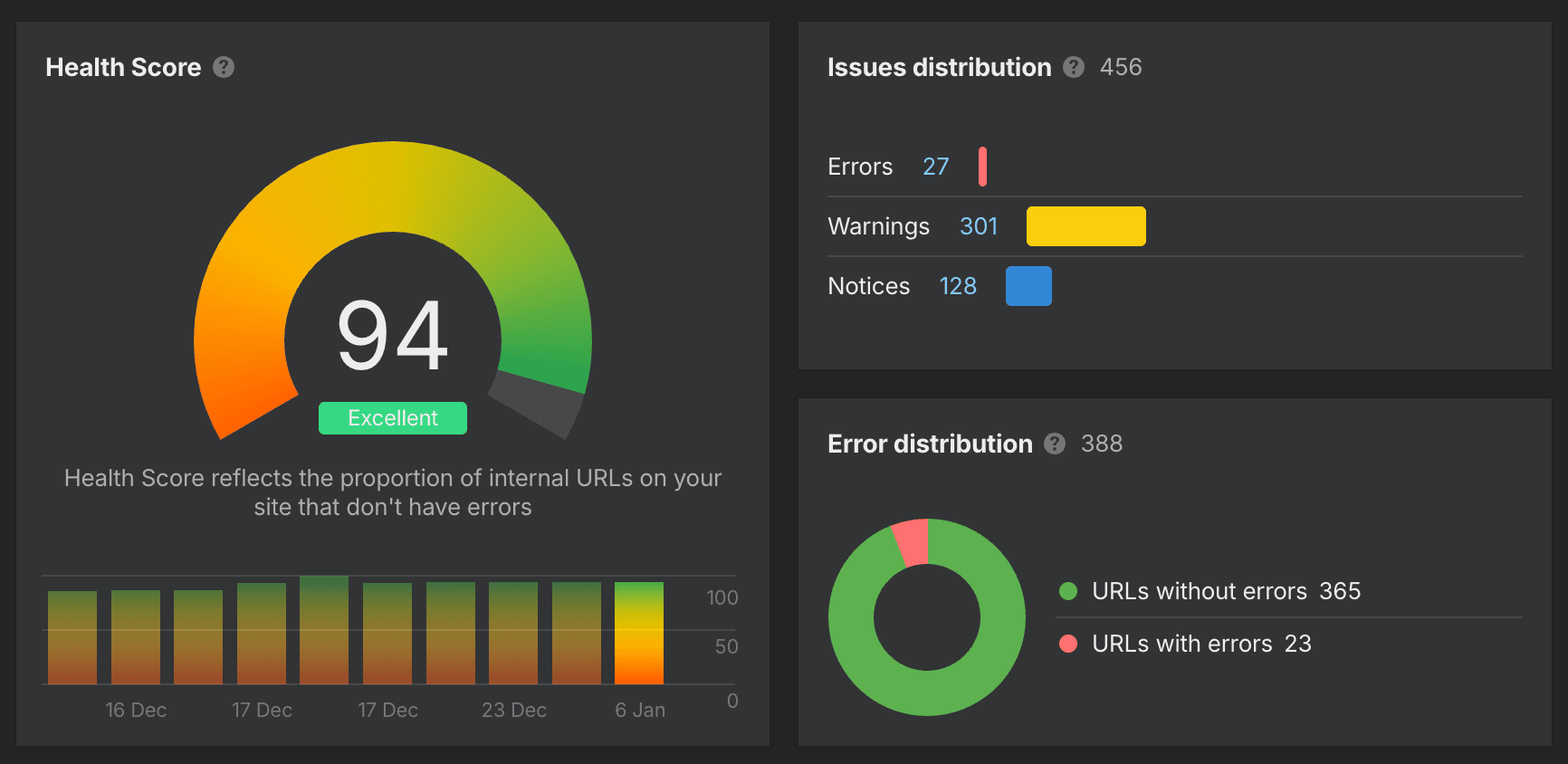Click the blue Notices distribution bar
Screen dimensions: 1568x764
tap(1028, 286)
